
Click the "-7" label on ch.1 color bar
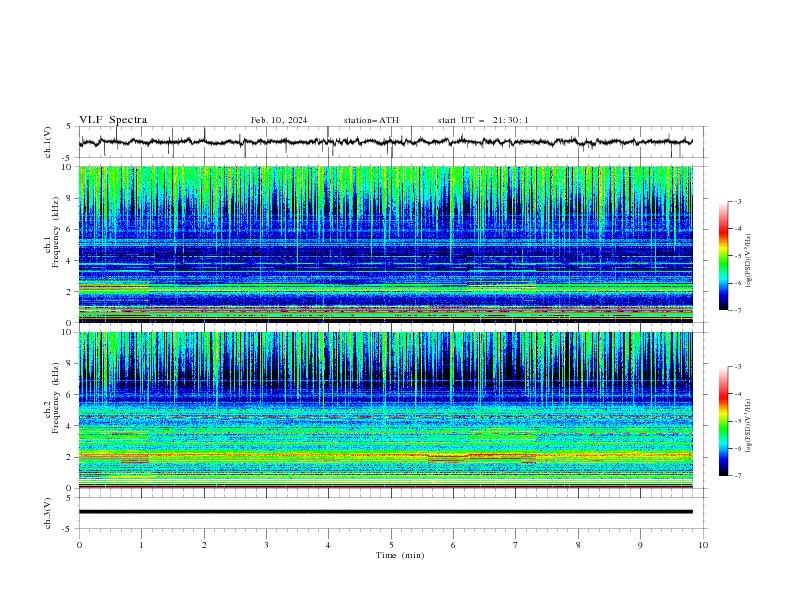(x=738, y=310)
